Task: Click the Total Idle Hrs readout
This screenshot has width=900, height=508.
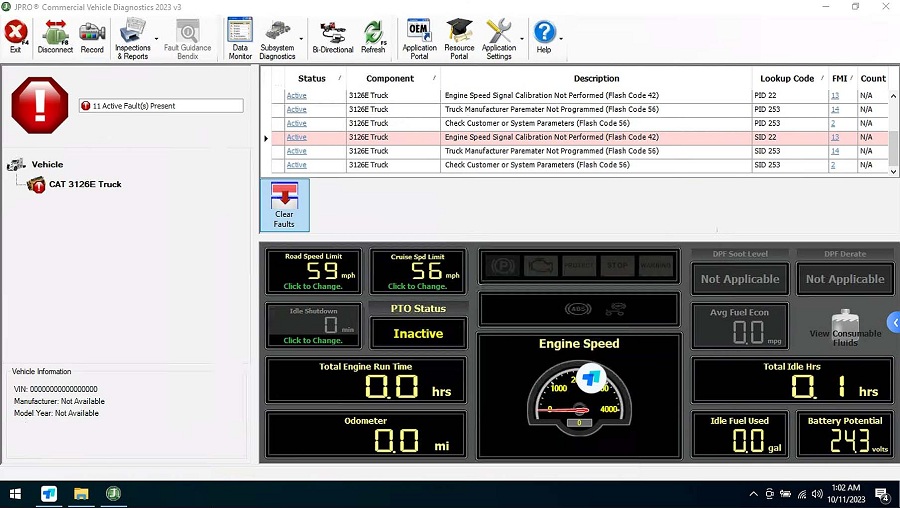Action: point(792,381)
